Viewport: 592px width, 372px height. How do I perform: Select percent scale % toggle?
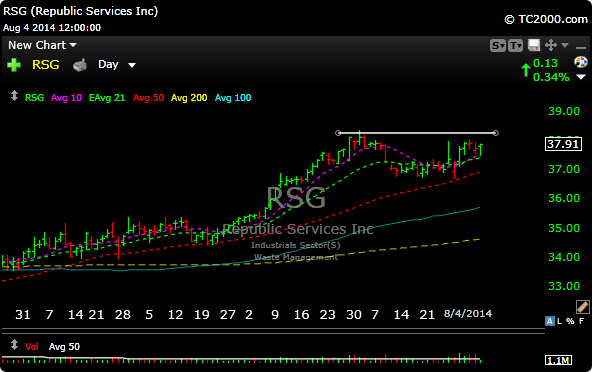coord(570,321)
